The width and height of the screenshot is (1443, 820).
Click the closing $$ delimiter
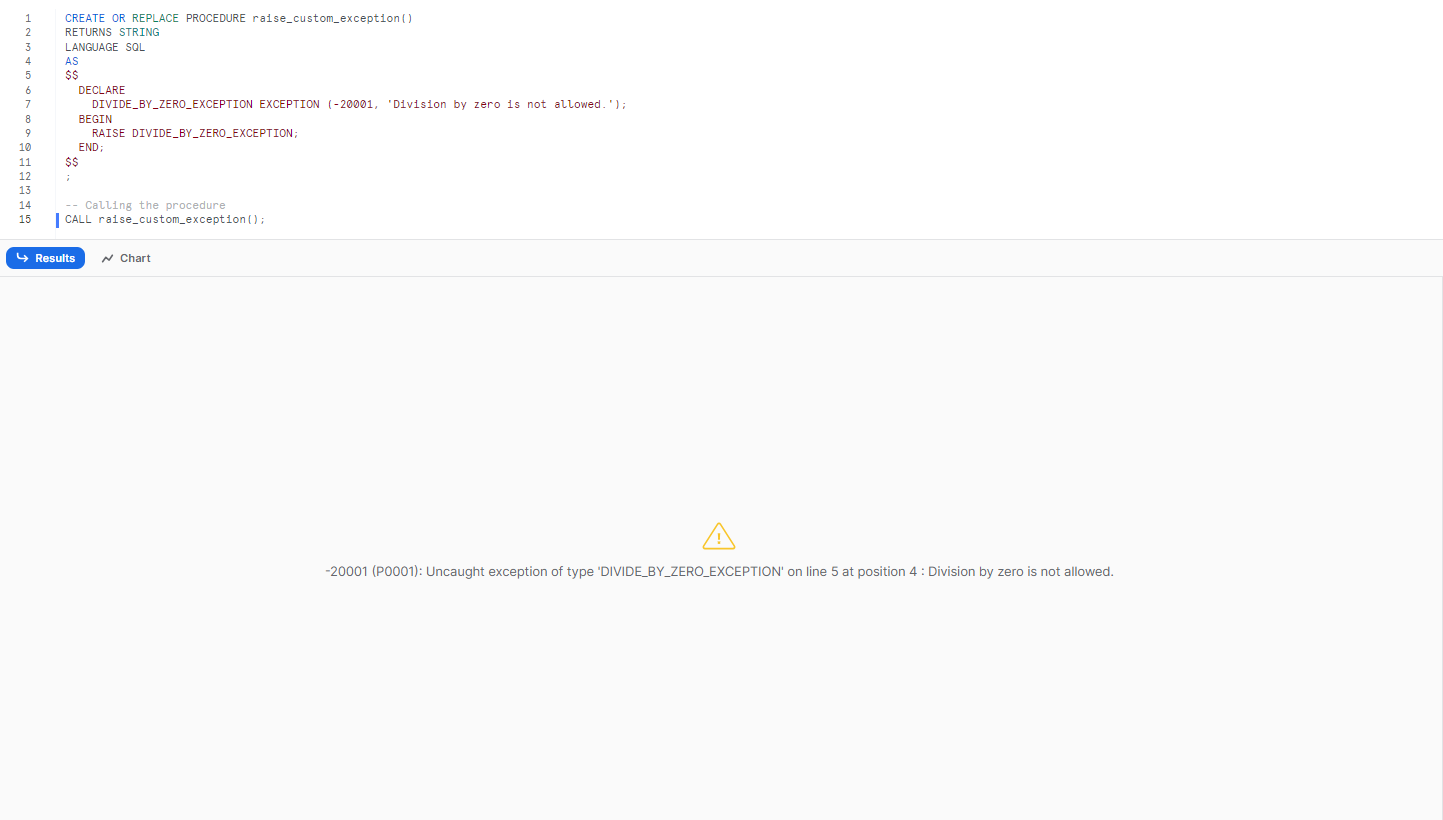(x=71, y=161)
